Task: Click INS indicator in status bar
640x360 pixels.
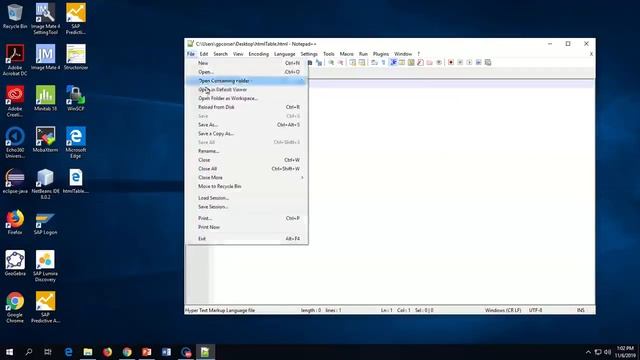Action: click(x=580, y=310)
